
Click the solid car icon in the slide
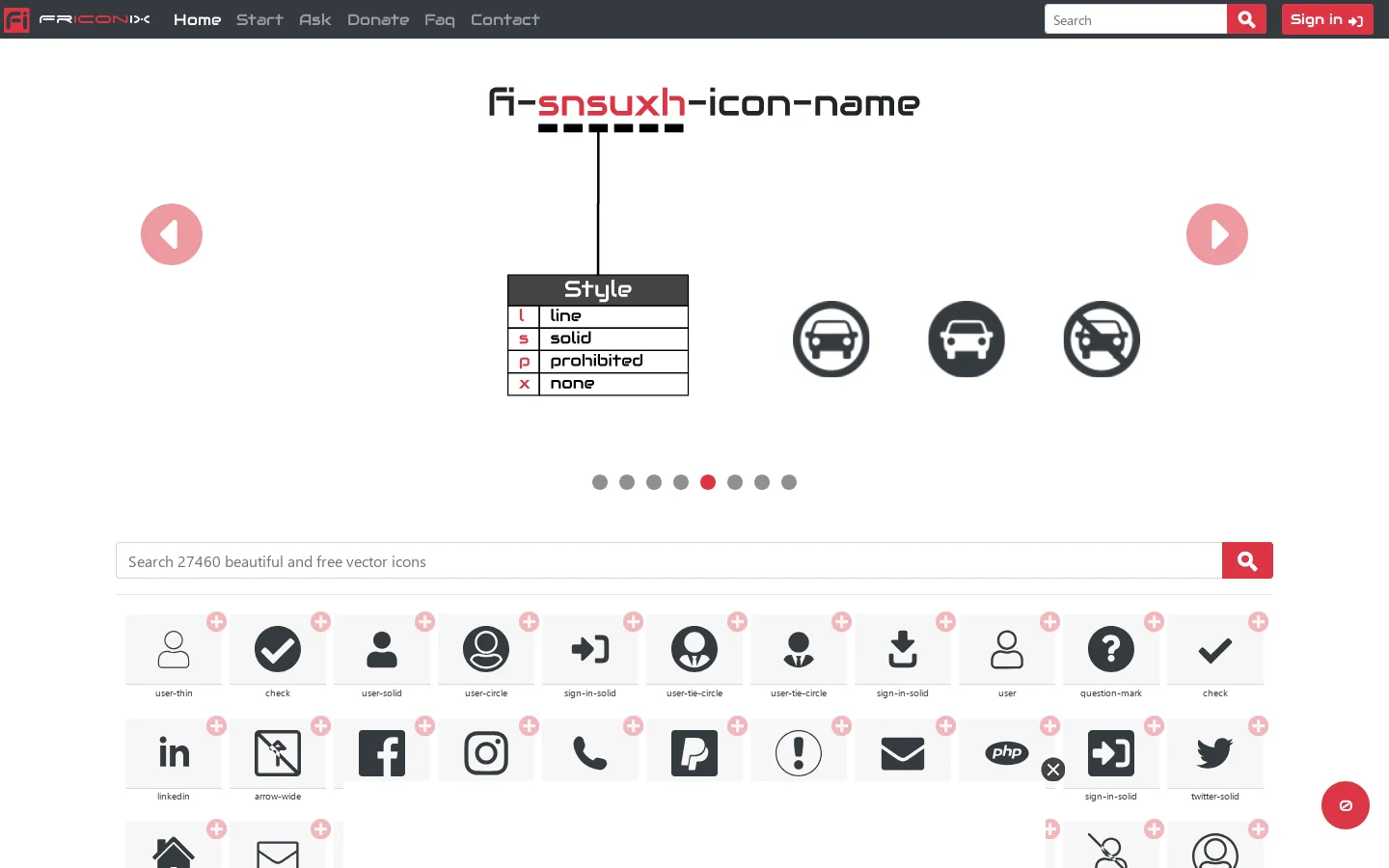[x=967, y=339]
